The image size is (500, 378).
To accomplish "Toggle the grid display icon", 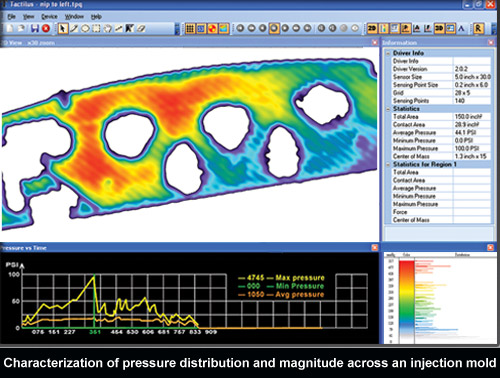I will [x=190, y=29].
